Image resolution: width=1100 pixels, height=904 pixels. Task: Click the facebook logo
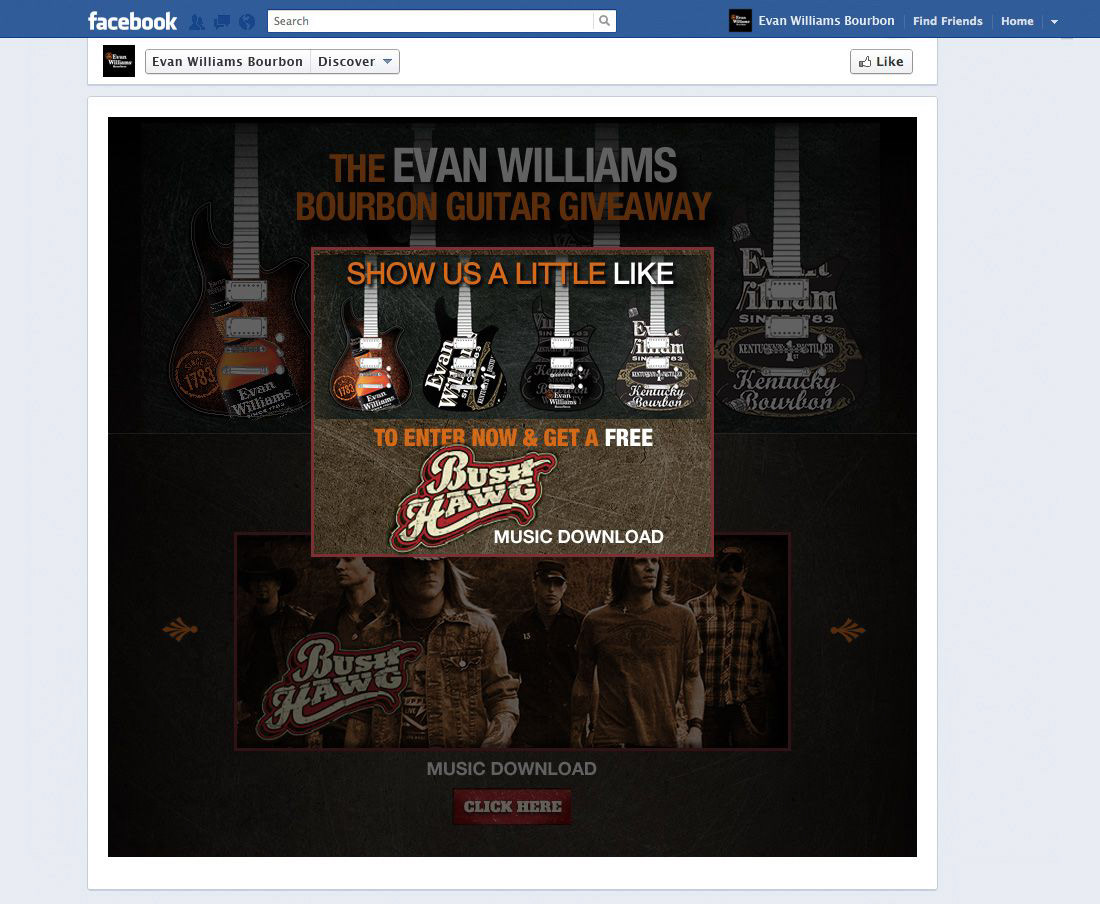tap(133, 21)
